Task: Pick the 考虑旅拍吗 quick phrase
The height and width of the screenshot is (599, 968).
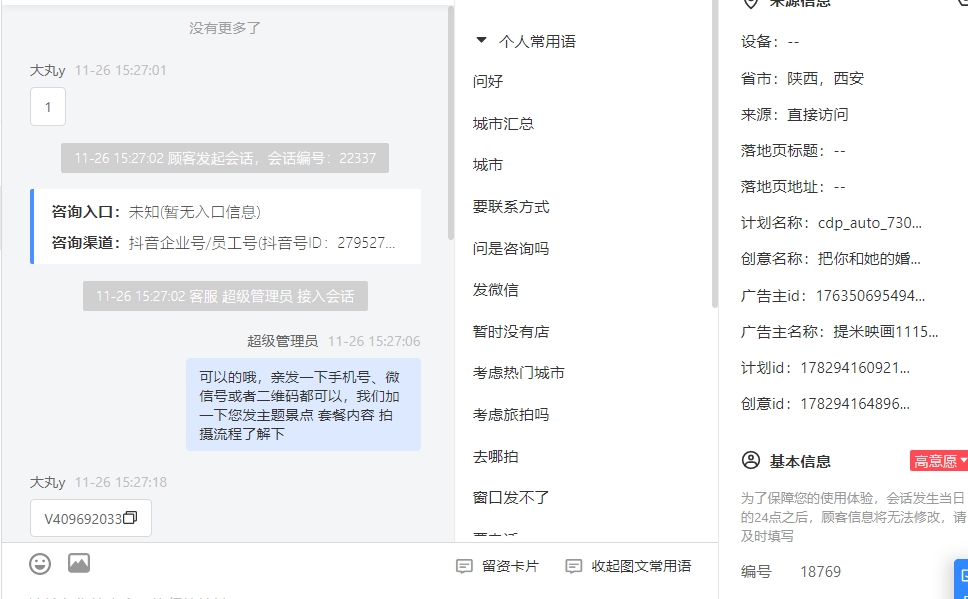Action: (x=511, y=414)
